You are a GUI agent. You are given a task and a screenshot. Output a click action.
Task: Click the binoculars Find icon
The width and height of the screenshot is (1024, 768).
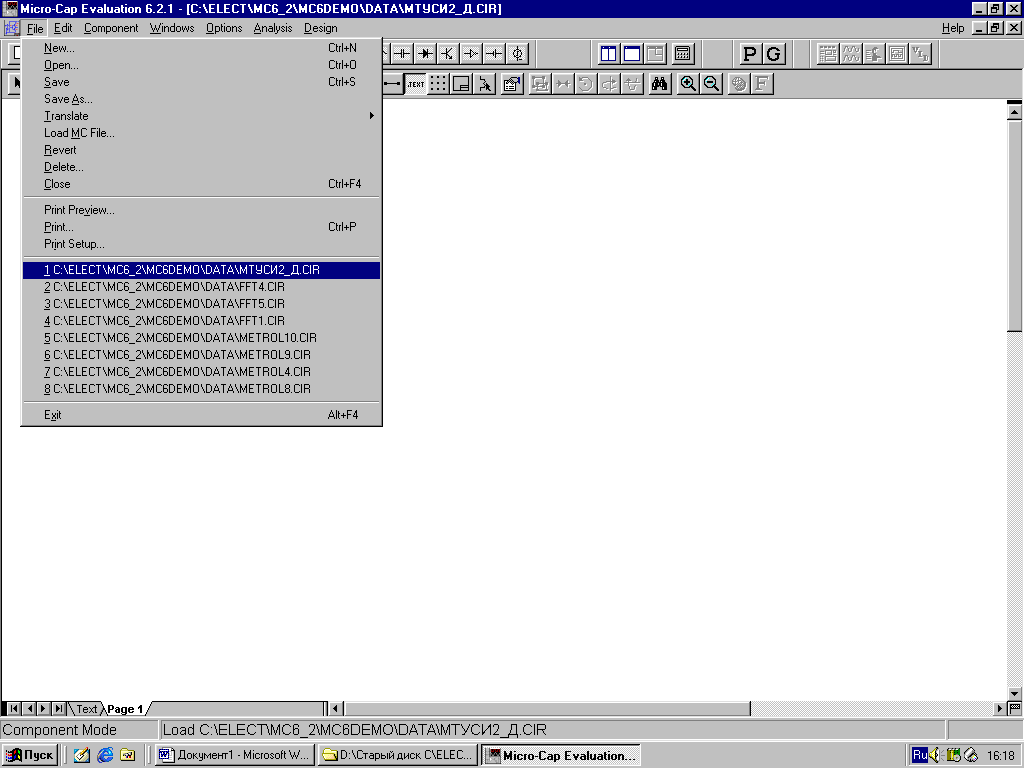[x=660, y=84]
